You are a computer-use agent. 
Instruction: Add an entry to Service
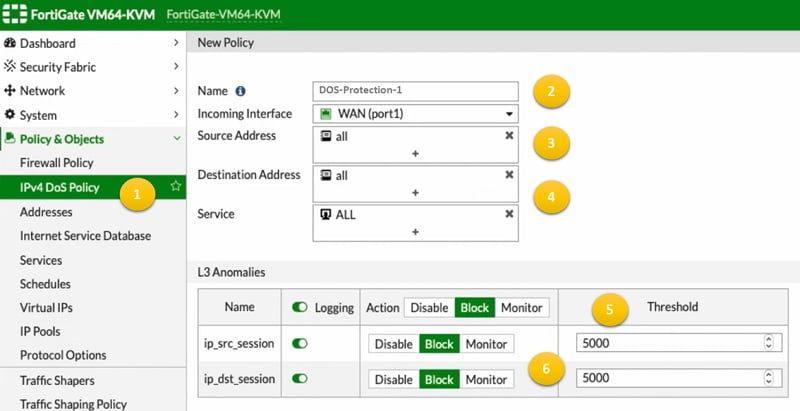click(415, 232)
